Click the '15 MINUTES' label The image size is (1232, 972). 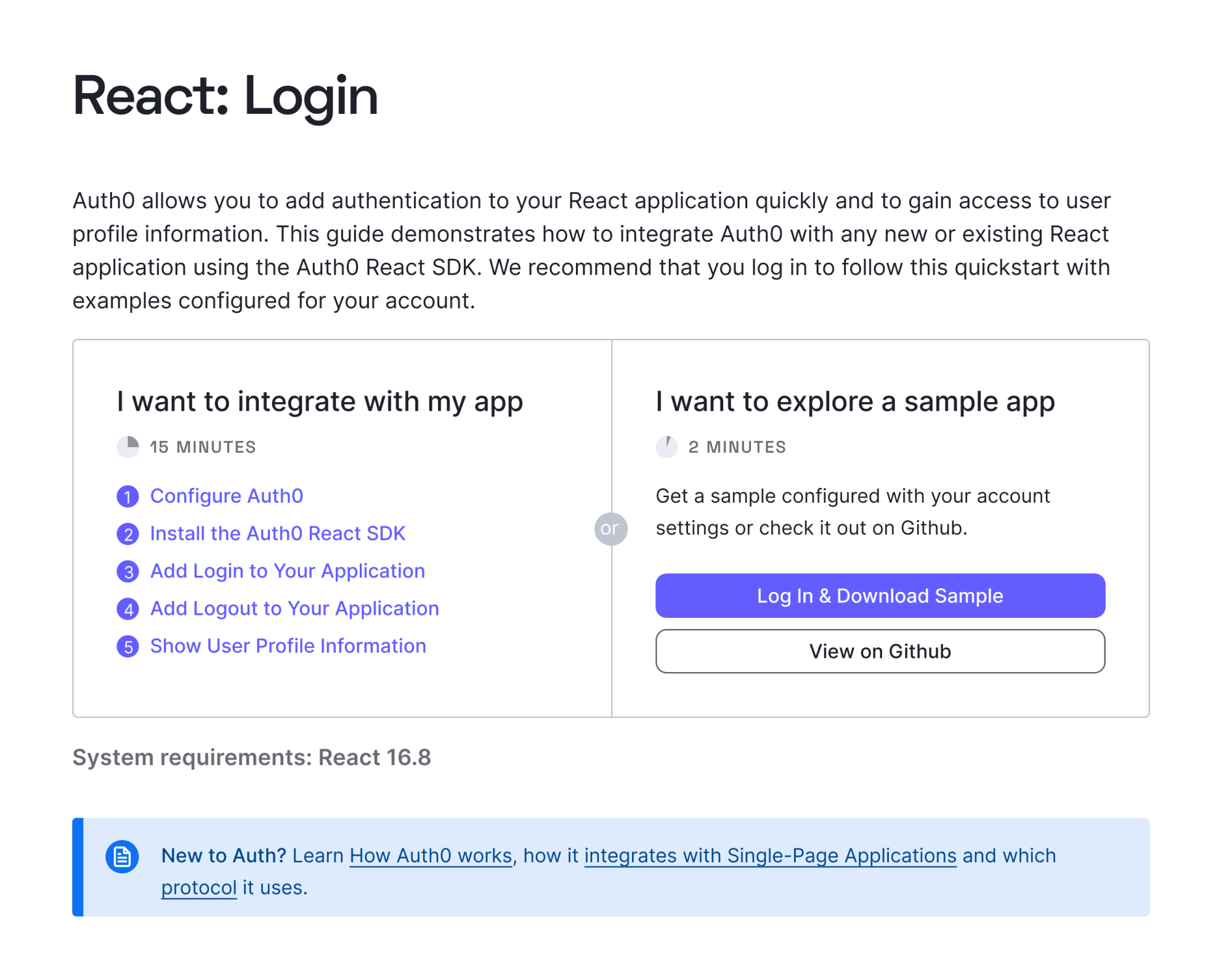pos(203,447)
